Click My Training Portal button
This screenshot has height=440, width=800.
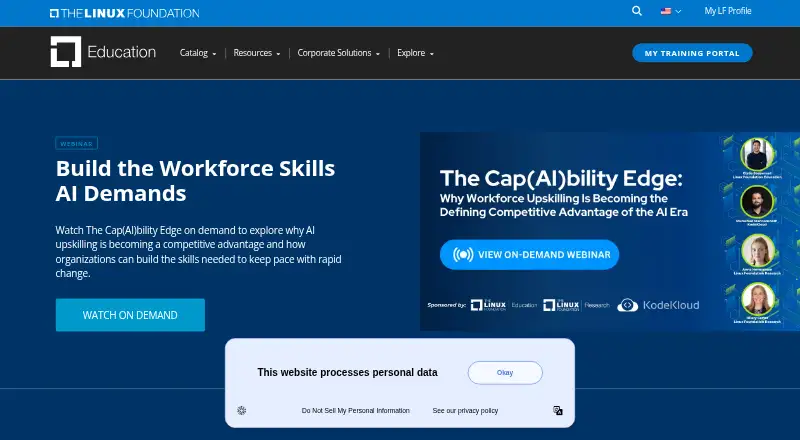[x=692, y=53]
